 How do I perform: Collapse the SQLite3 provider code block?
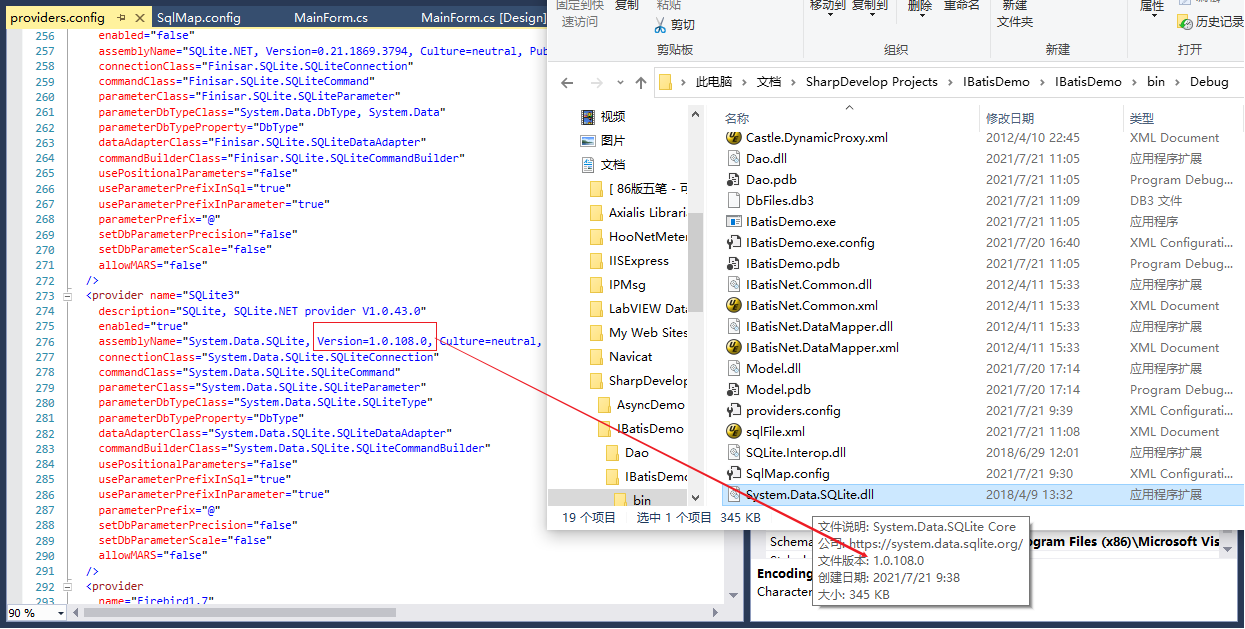(67, 296)
